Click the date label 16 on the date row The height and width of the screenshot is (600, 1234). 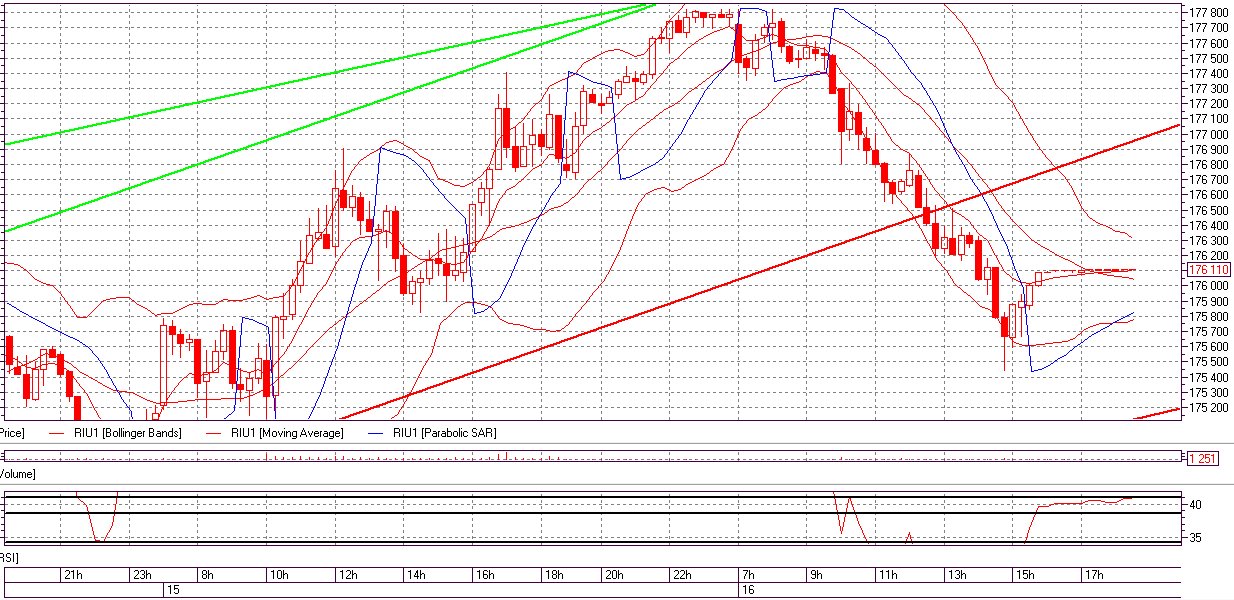[747, 591]
